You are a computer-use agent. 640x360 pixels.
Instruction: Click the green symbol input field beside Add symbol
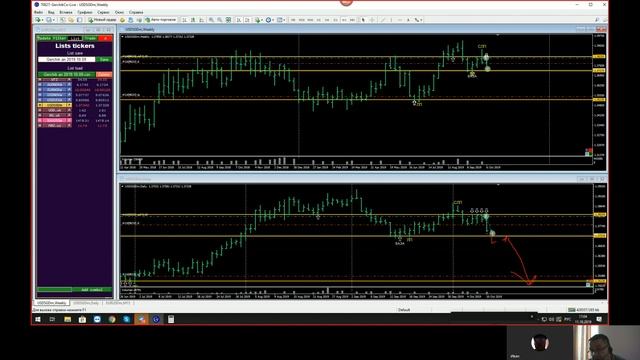click(54, 290)
